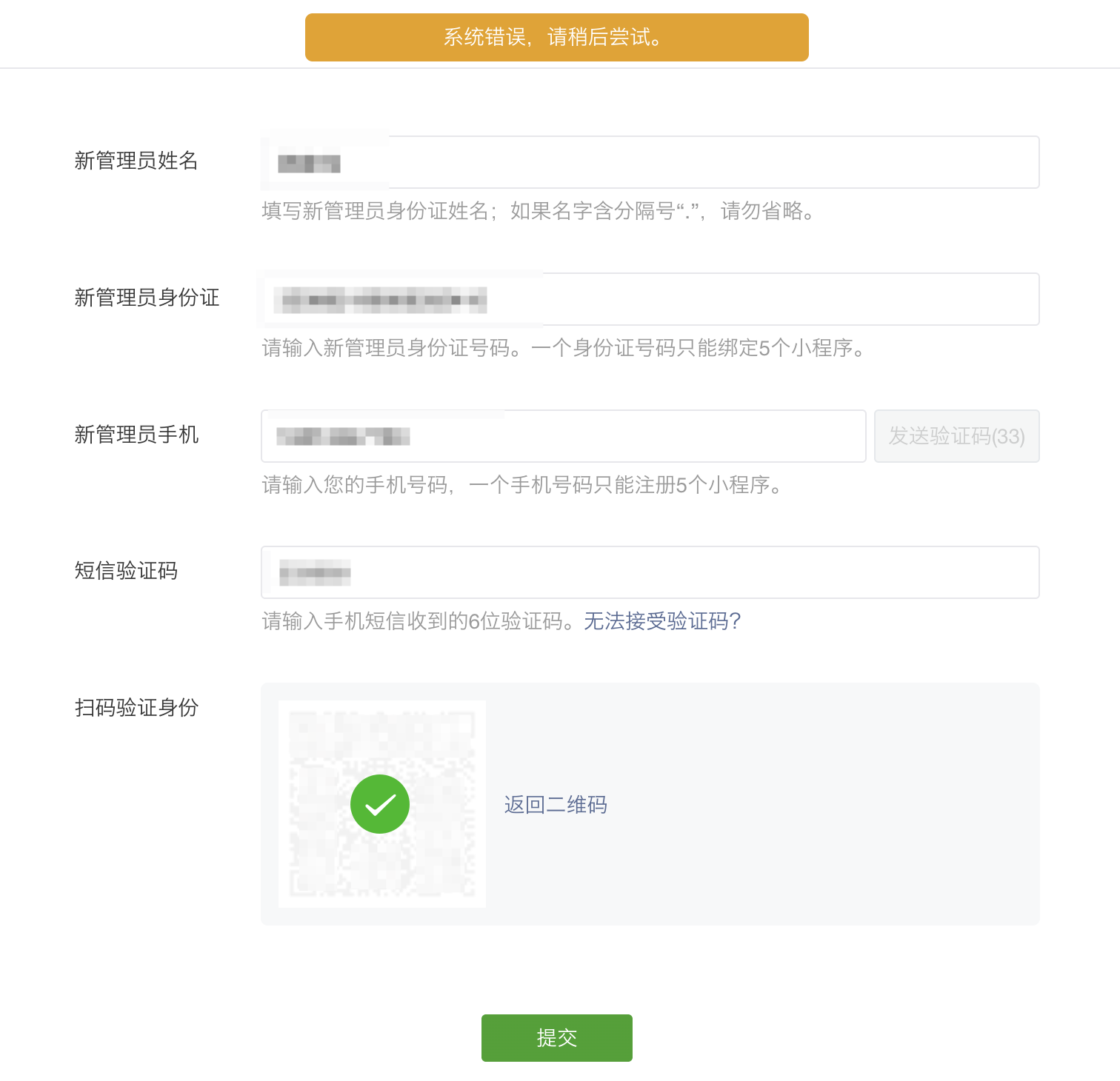Viewport: 1120px width, 1081px height.
Task: Focus the 短信验证码 input field
Action: [x=650, y=572]
